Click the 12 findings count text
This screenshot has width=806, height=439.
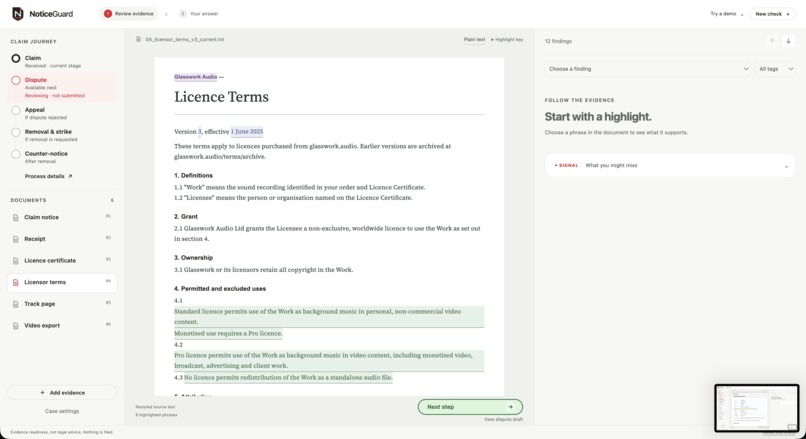click(x=558, y=41)
